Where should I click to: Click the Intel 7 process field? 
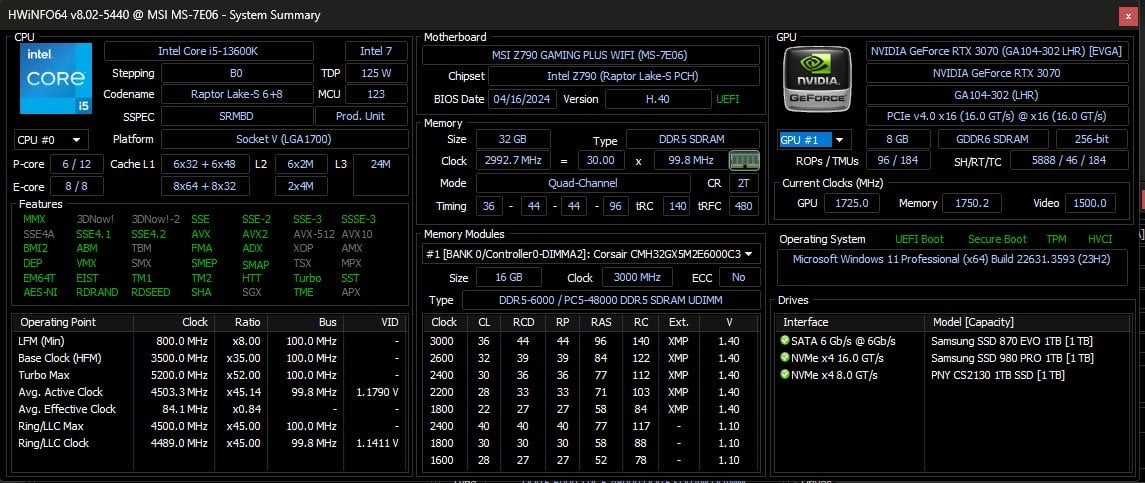(376, 51)
